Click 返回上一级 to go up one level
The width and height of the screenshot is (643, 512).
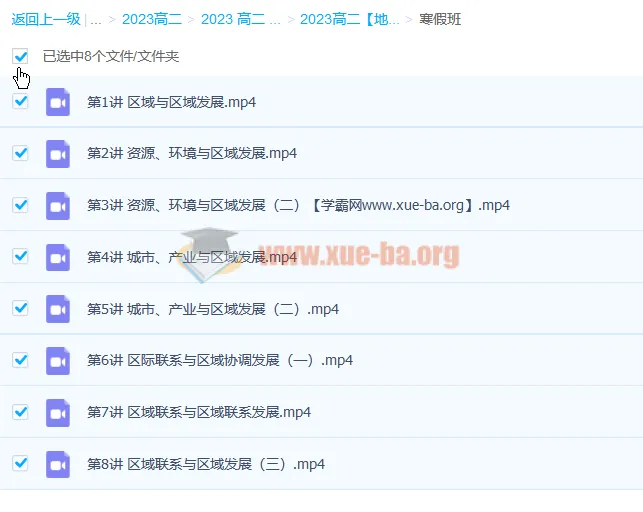point(46,19)
